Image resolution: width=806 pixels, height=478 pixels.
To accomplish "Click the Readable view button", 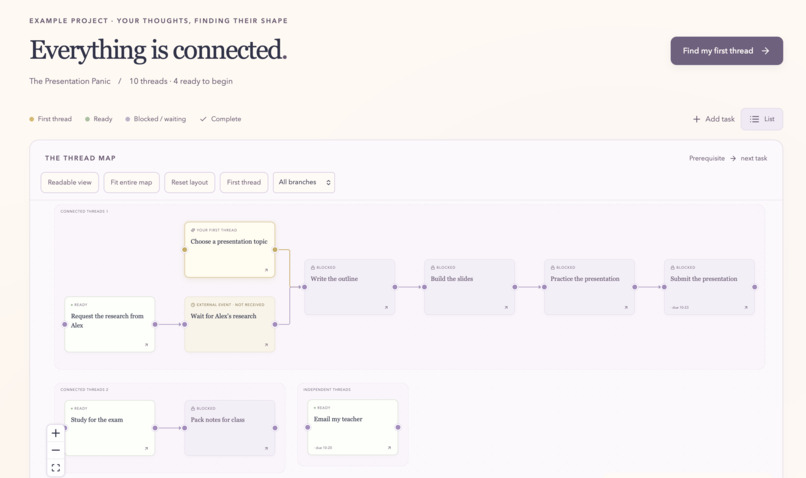I will click(x=69, y=182).
